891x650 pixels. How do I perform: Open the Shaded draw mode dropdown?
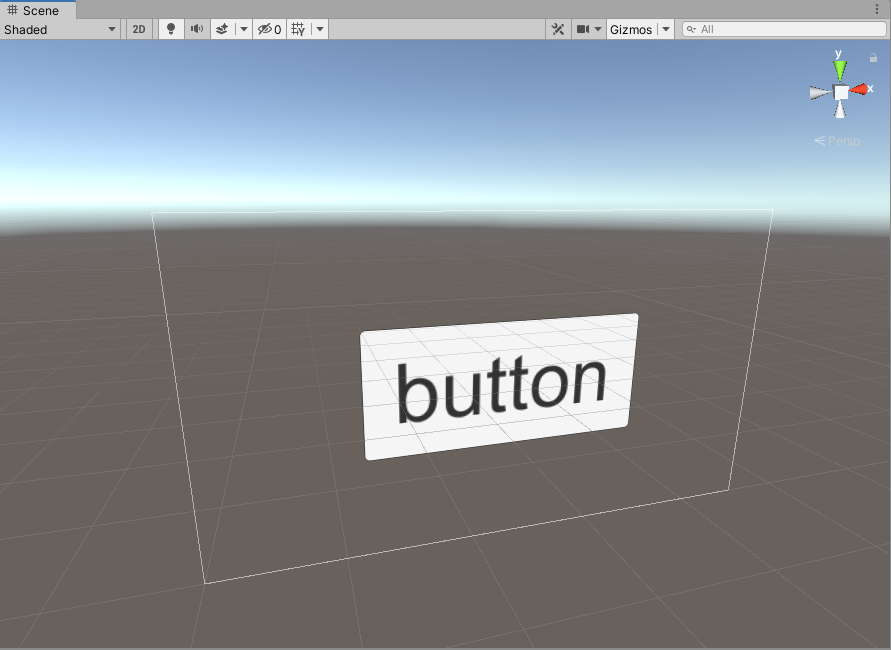point(60,30)
